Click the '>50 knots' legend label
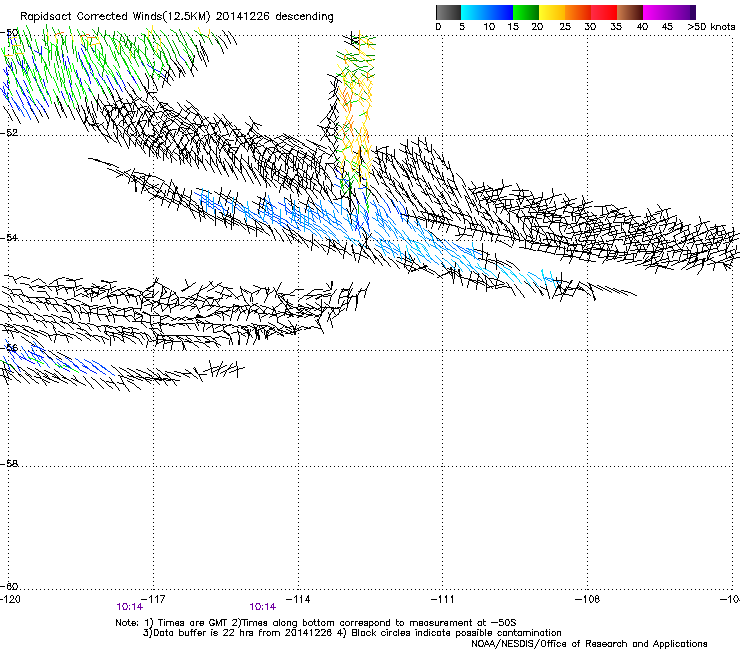The height and width of the screenshot is (650, 740). 711,27
